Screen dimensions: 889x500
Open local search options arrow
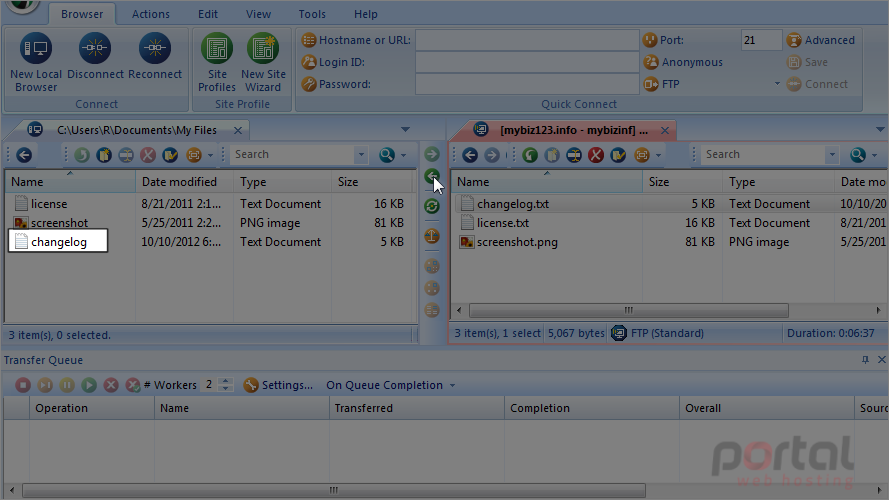[x=404, y=155]
